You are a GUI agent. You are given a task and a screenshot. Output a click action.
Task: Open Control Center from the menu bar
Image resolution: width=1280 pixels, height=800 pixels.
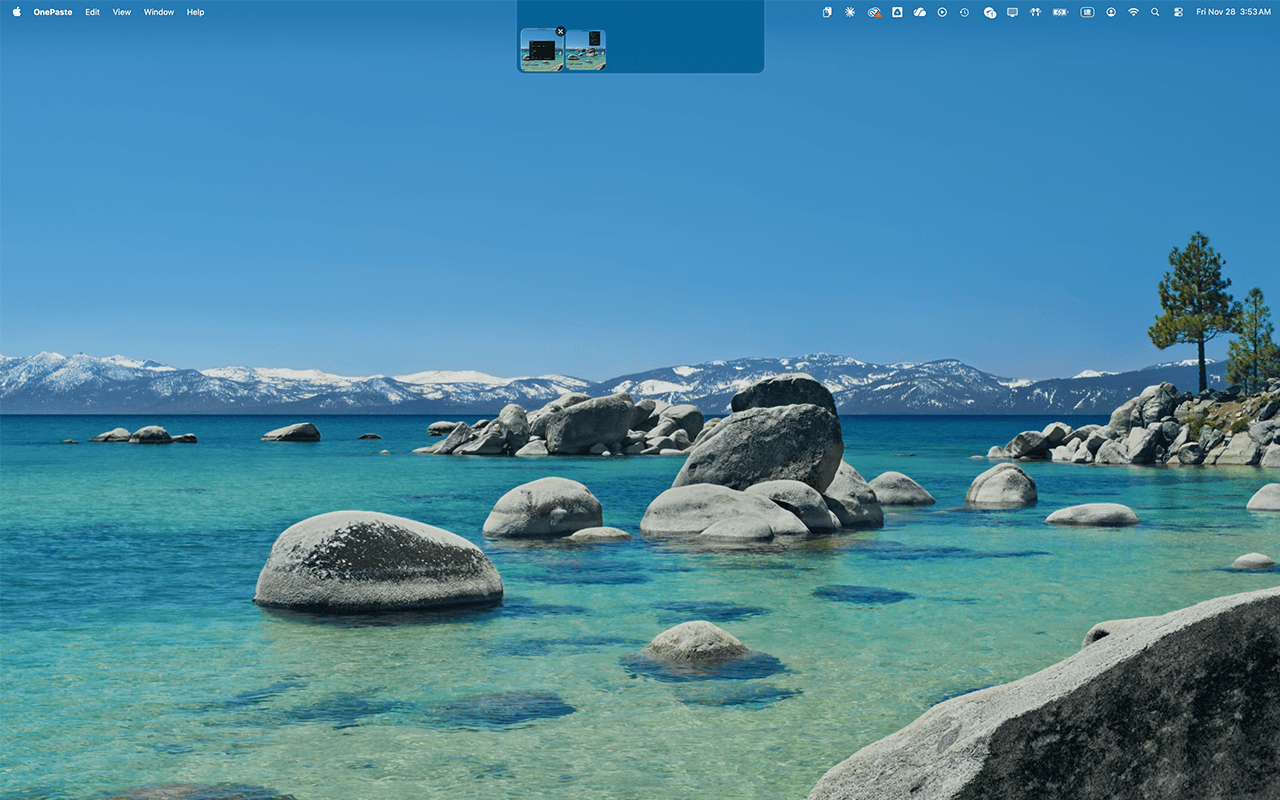coord(1177,12)
